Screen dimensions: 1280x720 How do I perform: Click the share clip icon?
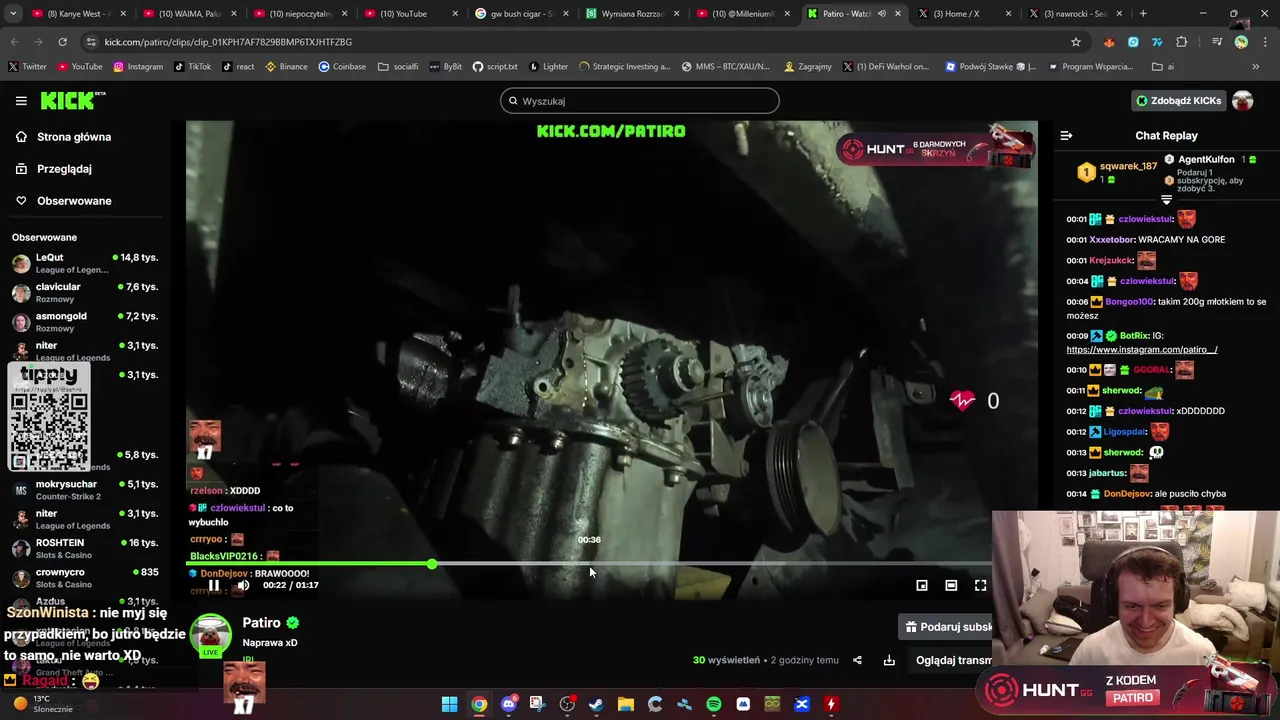click(x=857, y=660)
